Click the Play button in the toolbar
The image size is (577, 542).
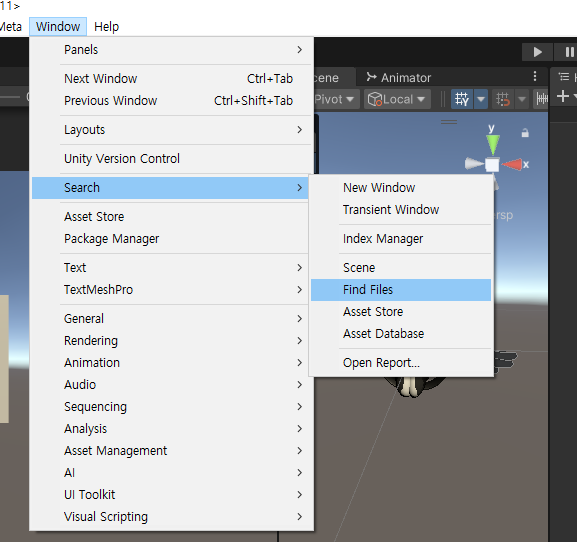(x=537, y=52)
